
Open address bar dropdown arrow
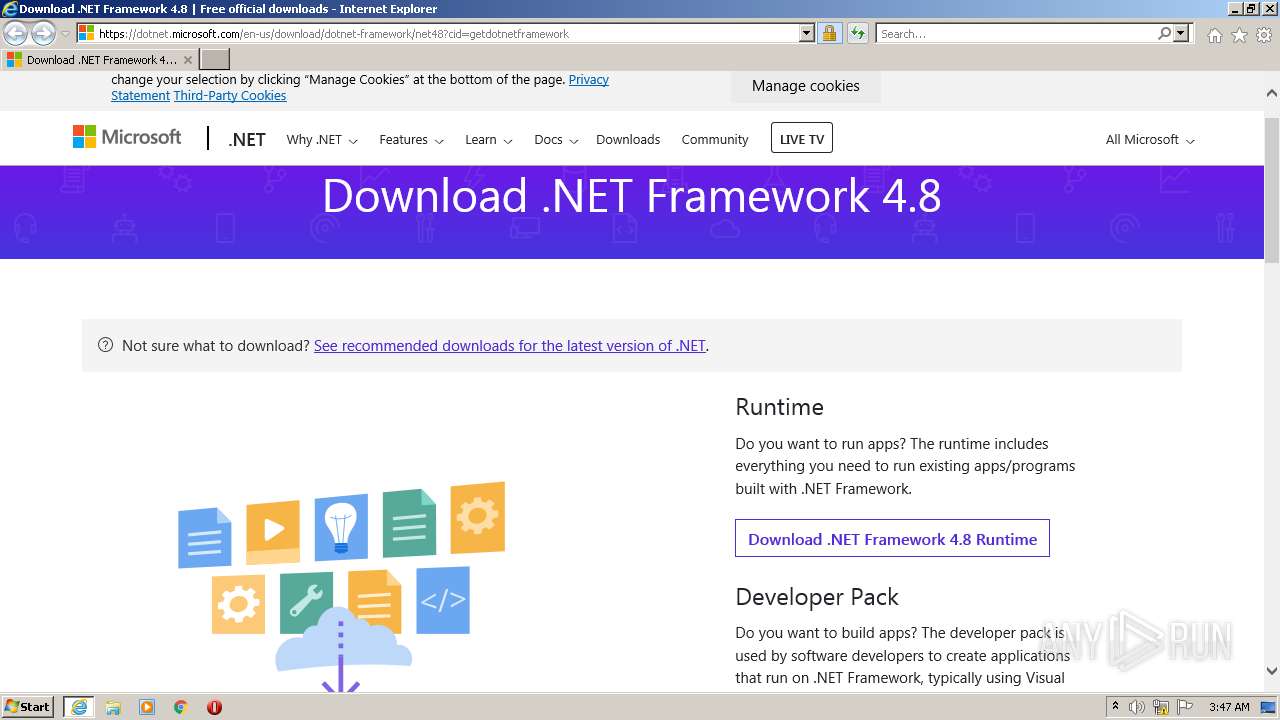[x=807, y=34]
